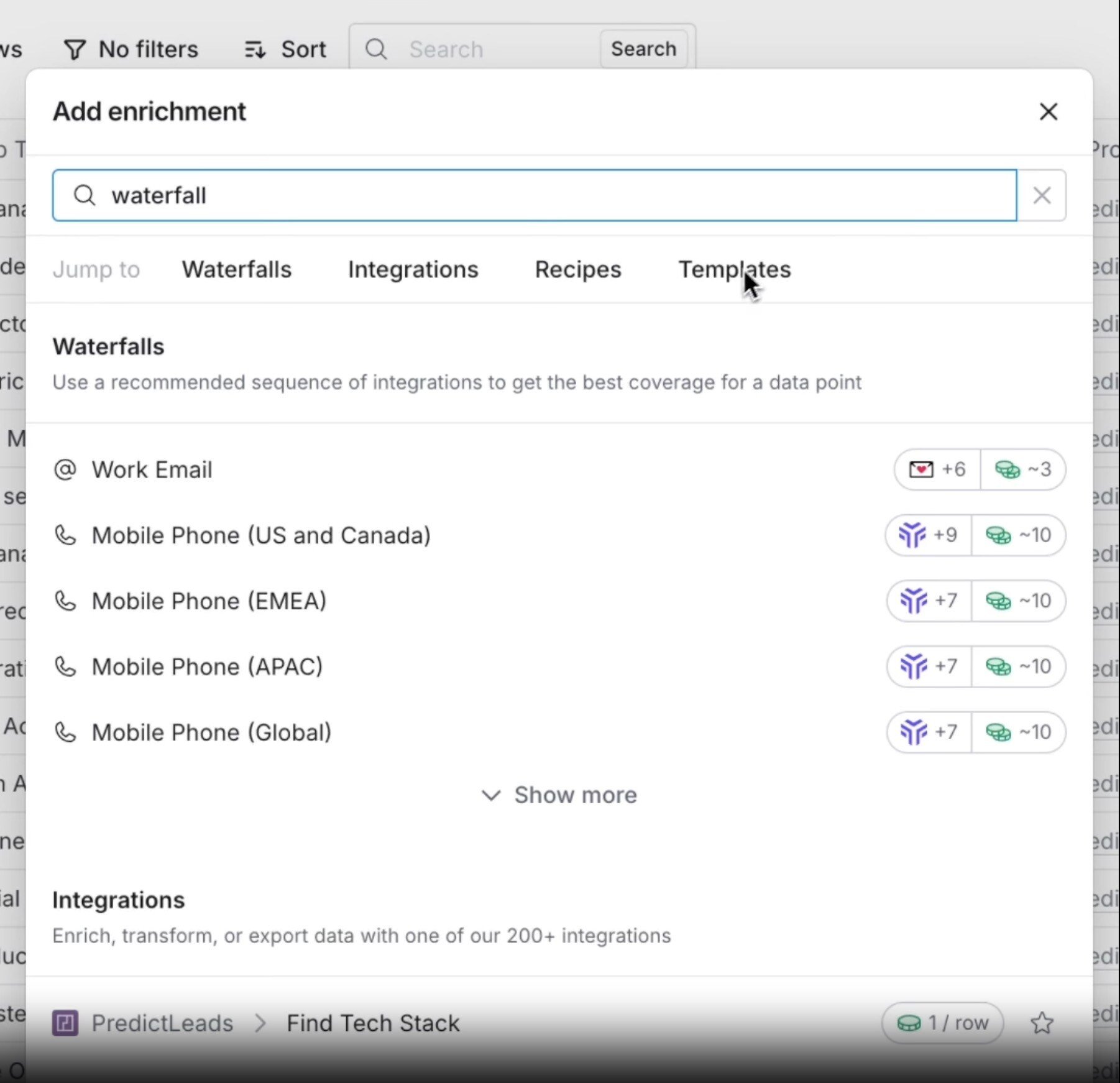The height and width of the screenshot is (1083, 1120).
Task: Jump to the Templates section
Action: click(x=734, y=270)
